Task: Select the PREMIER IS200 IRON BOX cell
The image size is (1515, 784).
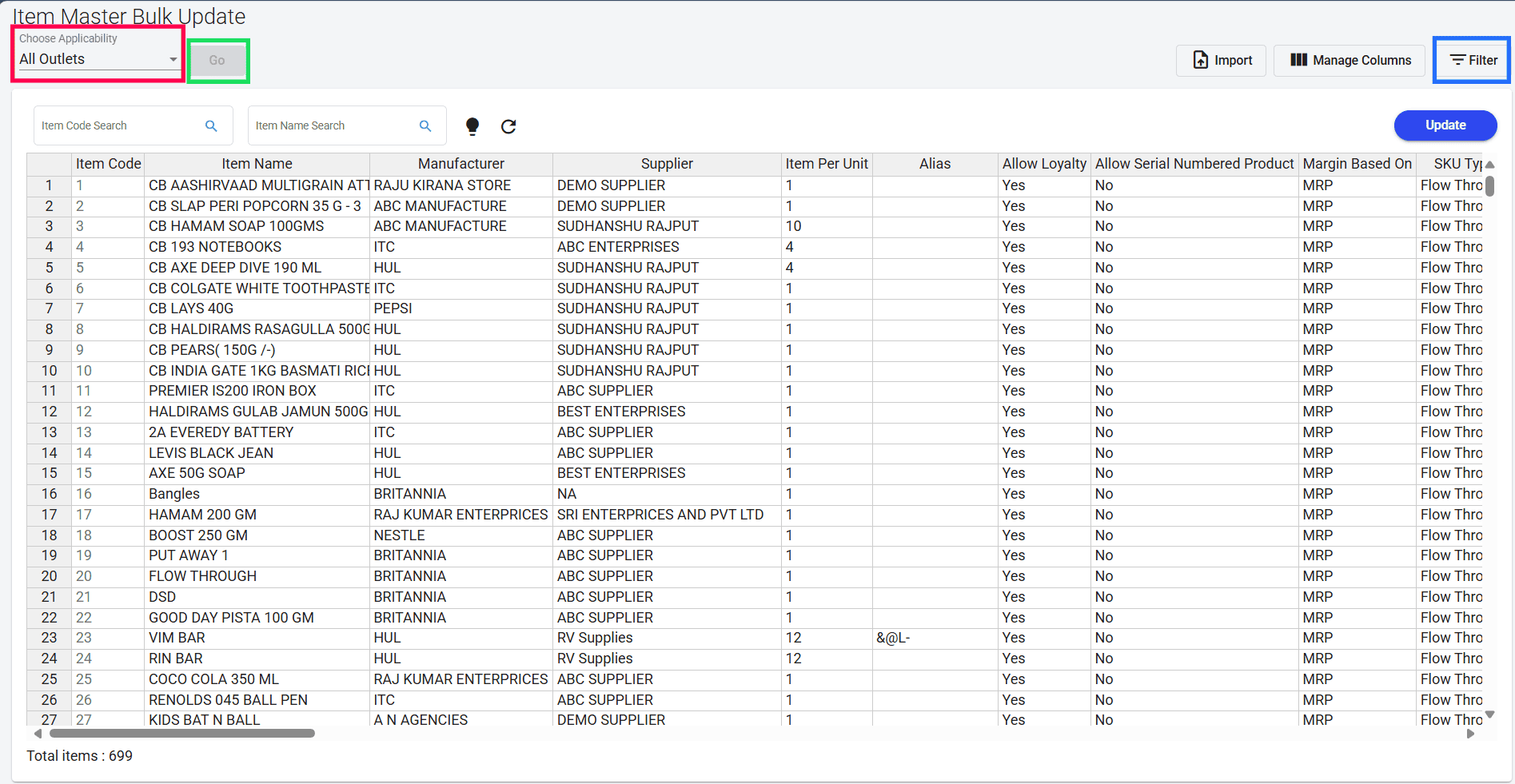Action: coord(257,391)
